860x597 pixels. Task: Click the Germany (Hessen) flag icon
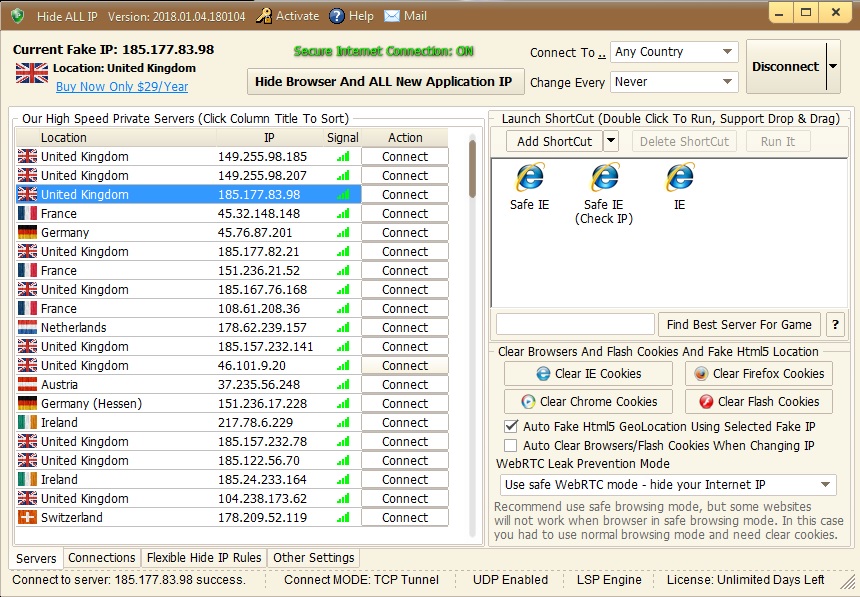pos(27,403)
